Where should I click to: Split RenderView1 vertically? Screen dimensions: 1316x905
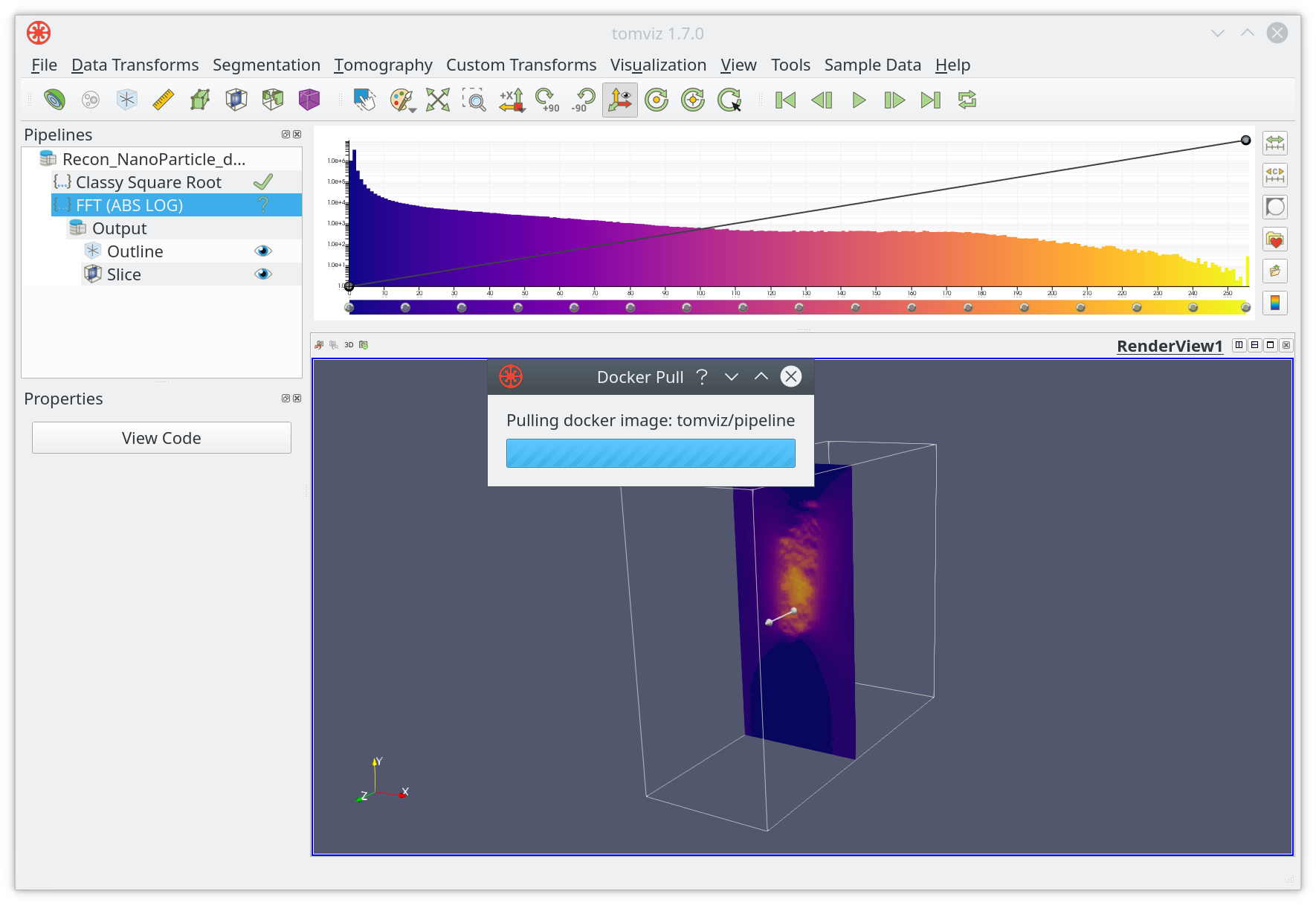(x=1255, y=345)
